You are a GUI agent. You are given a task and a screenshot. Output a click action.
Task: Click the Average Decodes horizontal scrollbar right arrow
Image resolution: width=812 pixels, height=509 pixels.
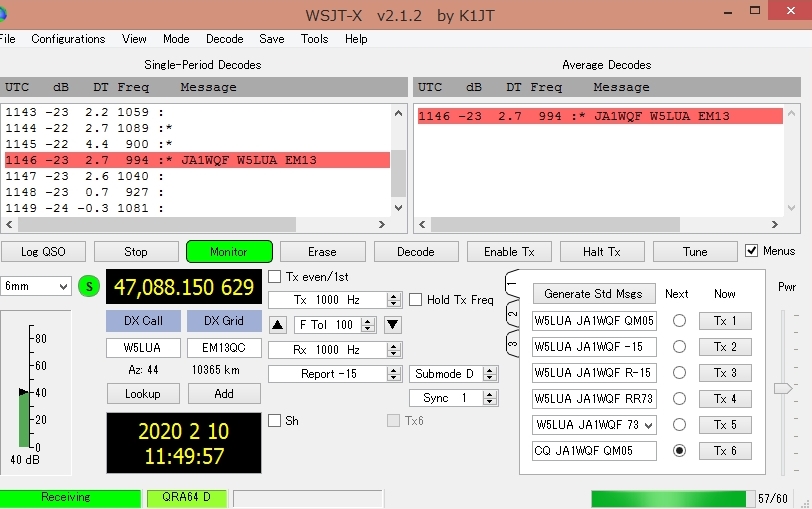point(774,224)
